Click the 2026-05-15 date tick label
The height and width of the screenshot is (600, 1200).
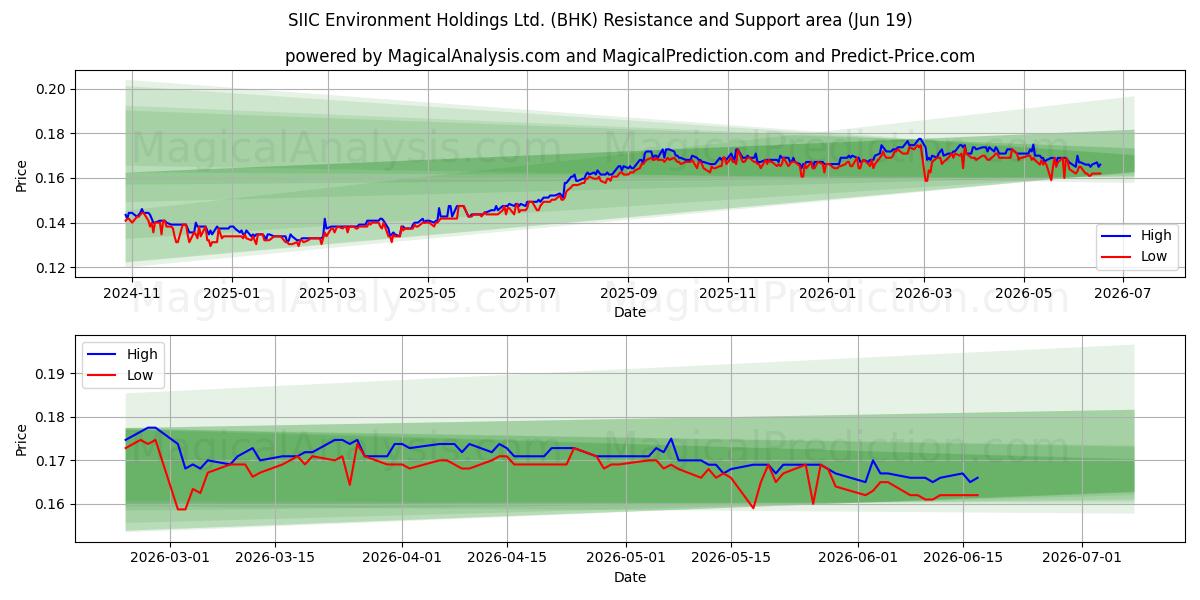click(733, 558)
